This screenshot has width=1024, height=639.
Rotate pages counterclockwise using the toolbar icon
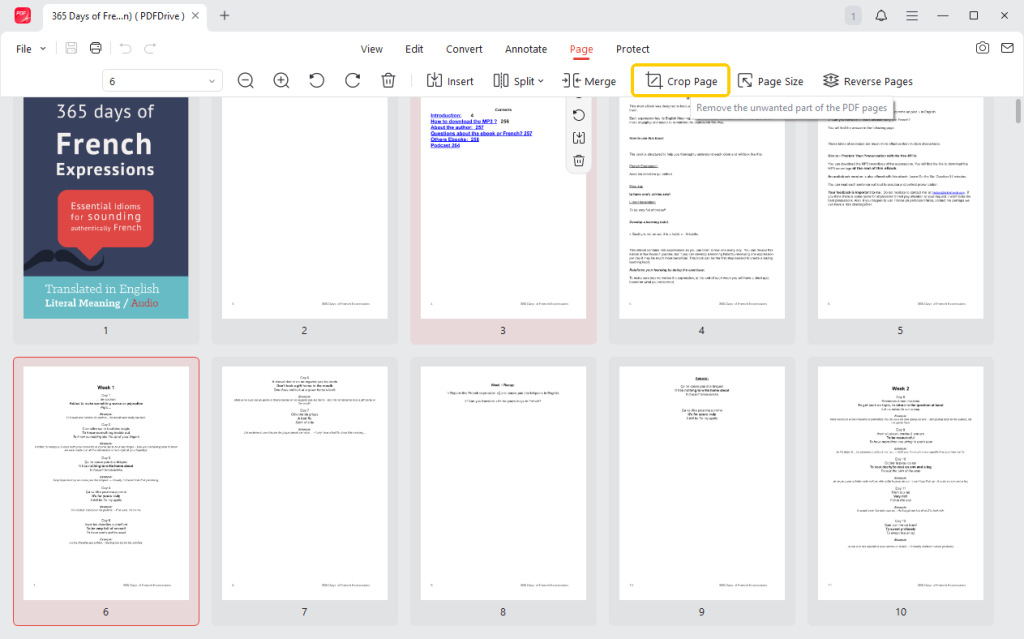317,81
